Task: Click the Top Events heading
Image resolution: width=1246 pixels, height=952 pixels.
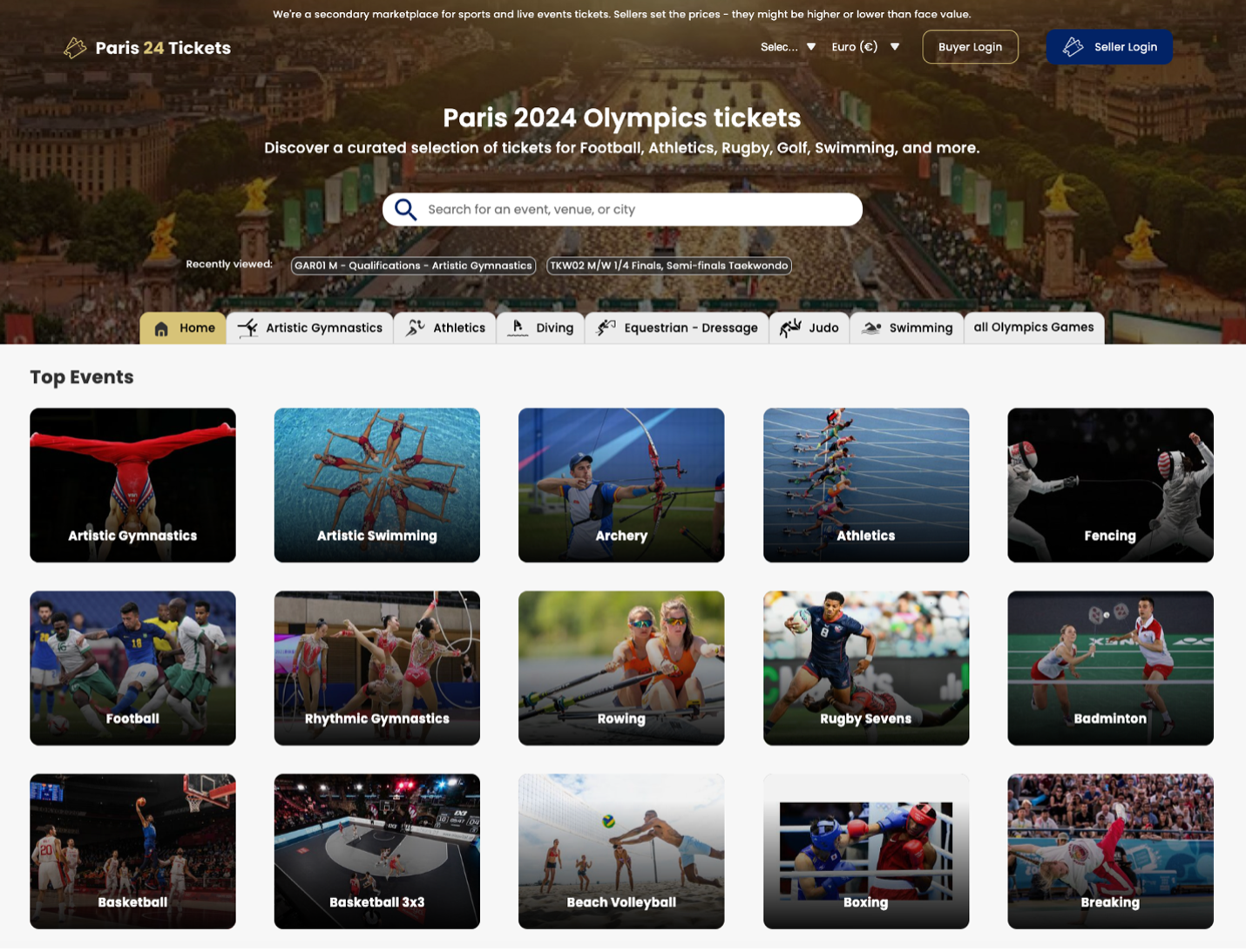Action: 82,377
